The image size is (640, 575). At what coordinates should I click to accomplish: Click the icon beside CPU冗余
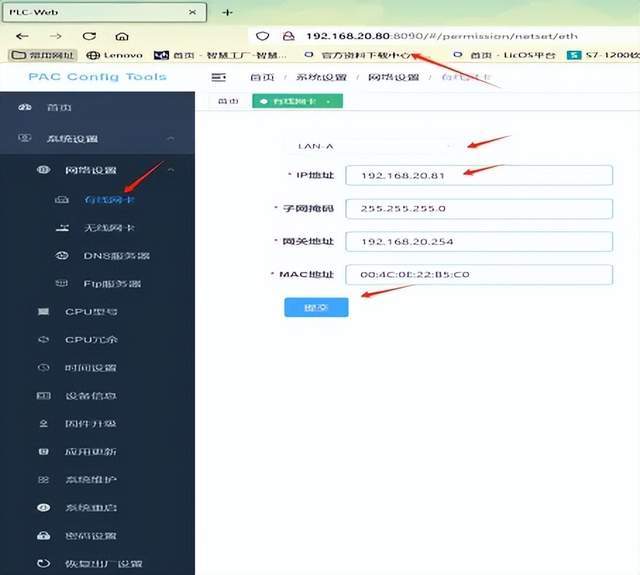point(43,340)
